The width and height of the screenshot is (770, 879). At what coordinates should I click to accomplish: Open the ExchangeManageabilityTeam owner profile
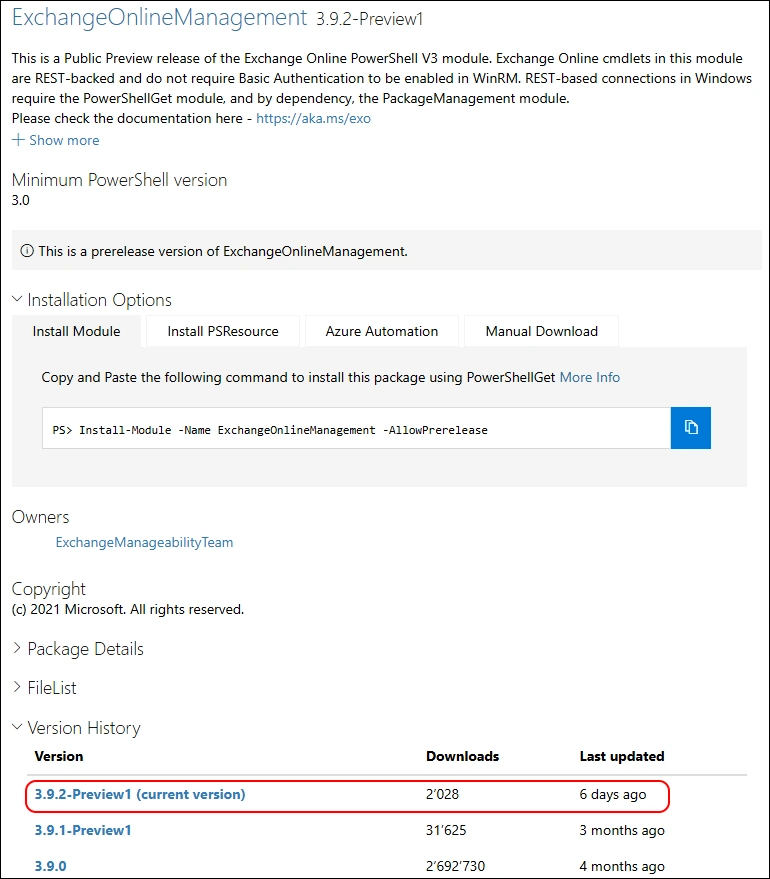click(x=144, y=542)
